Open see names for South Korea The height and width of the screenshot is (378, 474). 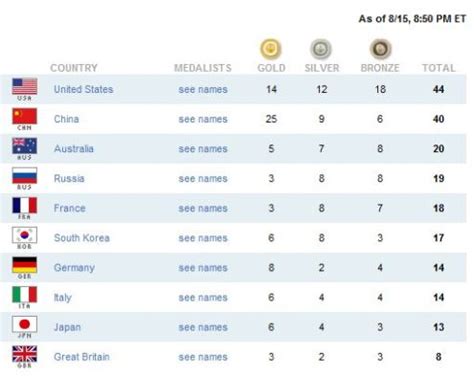click(x=203, y=238)
